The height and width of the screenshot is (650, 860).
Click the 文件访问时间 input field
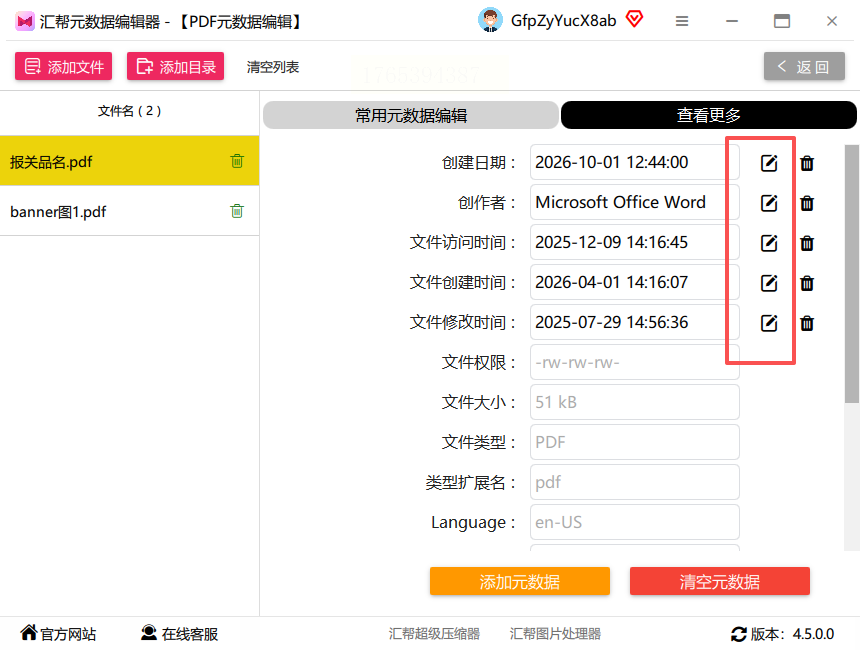[635, 242]
